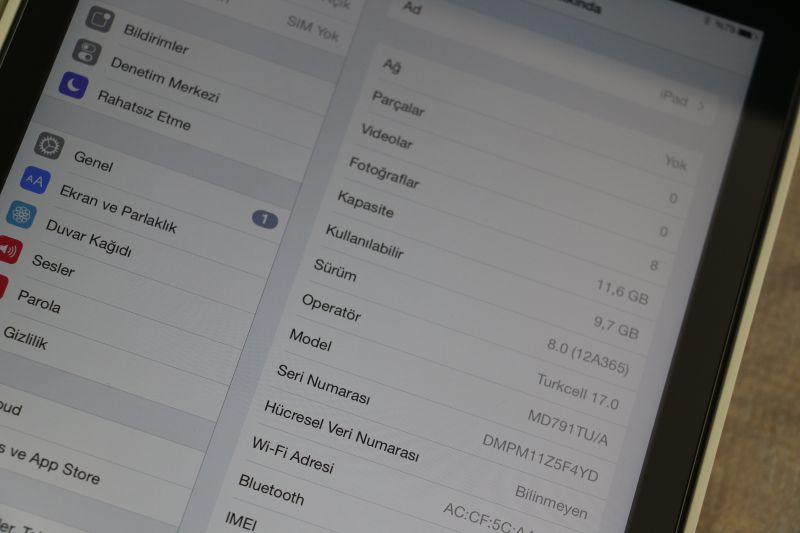Tap the iPad name value
The width and height of the screenshot is (800, 533).
(674, 97)
